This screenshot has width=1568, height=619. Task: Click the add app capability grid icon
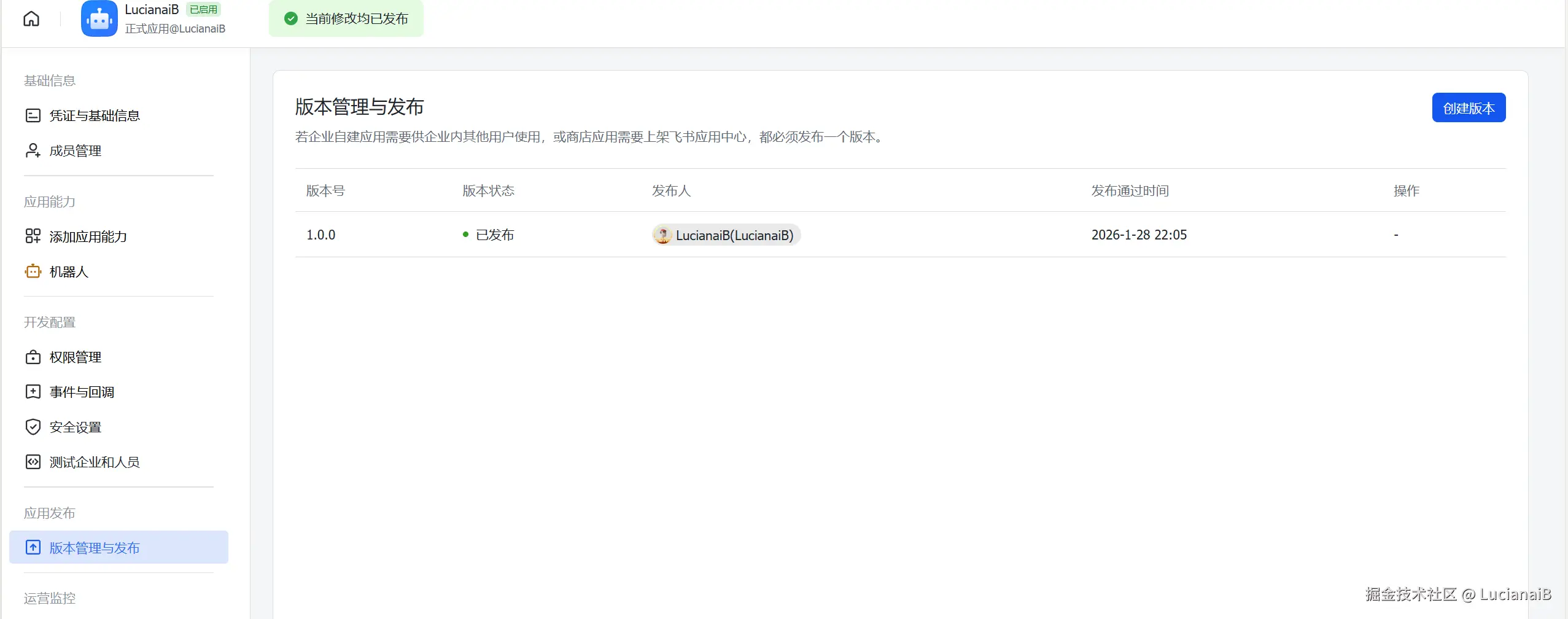(33, 236)
